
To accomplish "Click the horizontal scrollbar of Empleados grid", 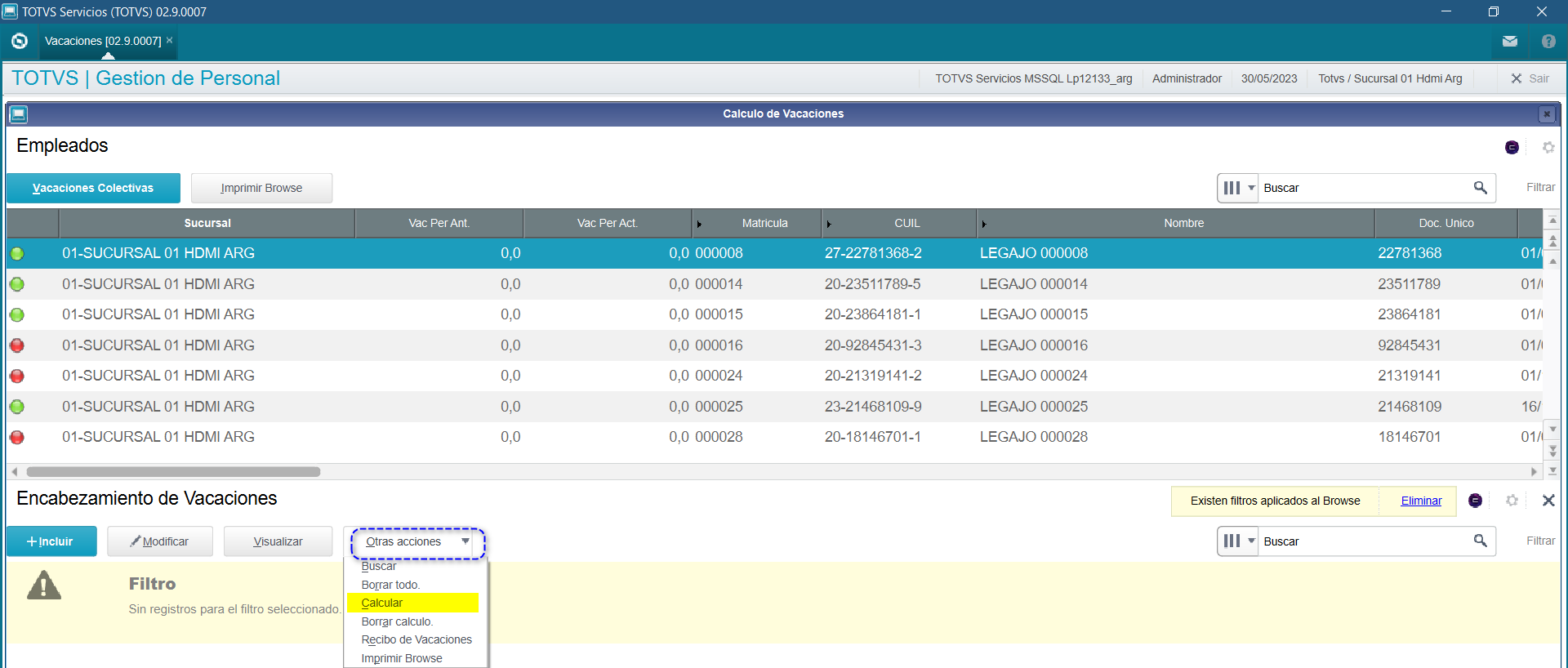I will [x=173, y=472].
